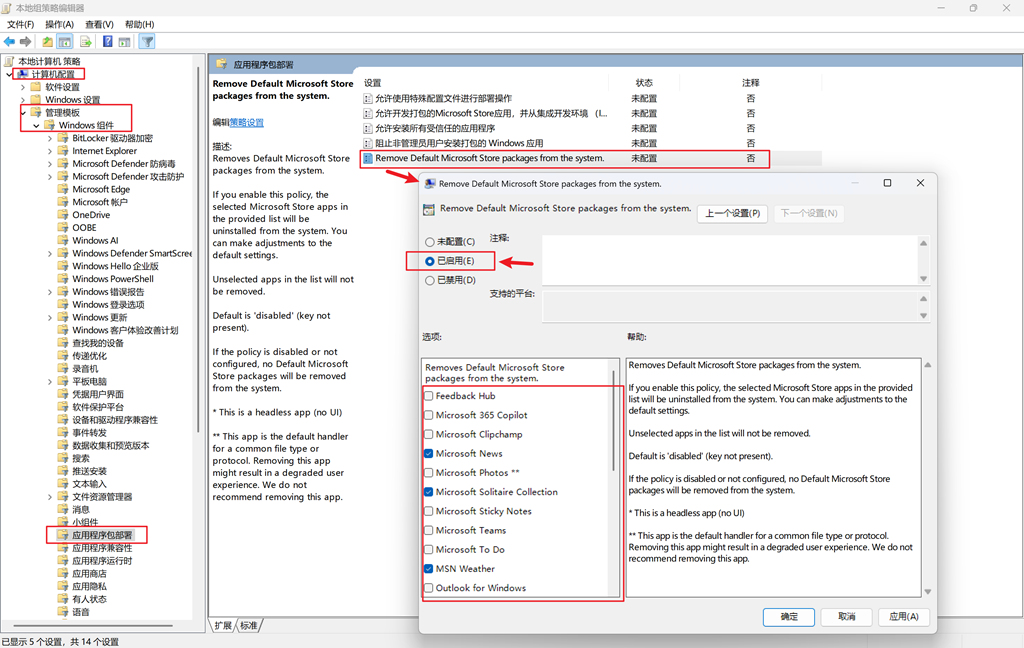Expand the 软件设置 tree node
The height and width of the screenshot is (648, 1024).
coord(23,87)
